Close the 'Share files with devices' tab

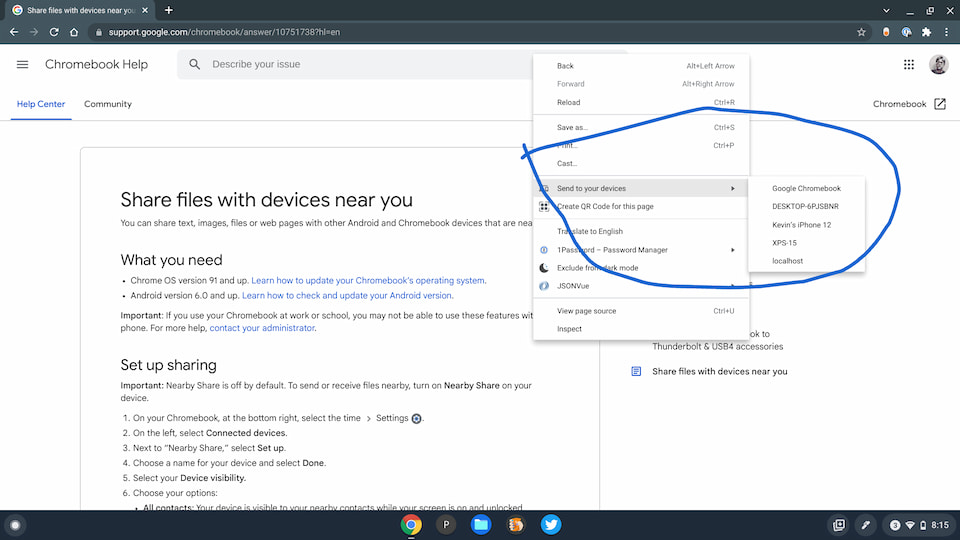(145, 10)
